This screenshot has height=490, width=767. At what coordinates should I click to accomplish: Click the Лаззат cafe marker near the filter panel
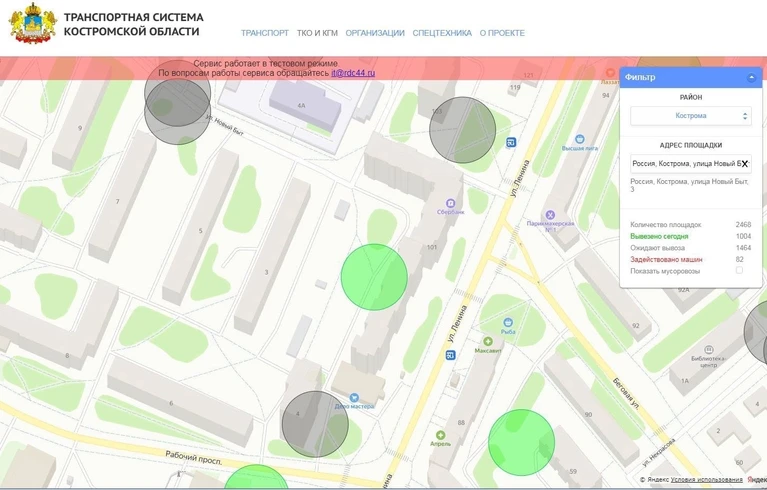610,73
